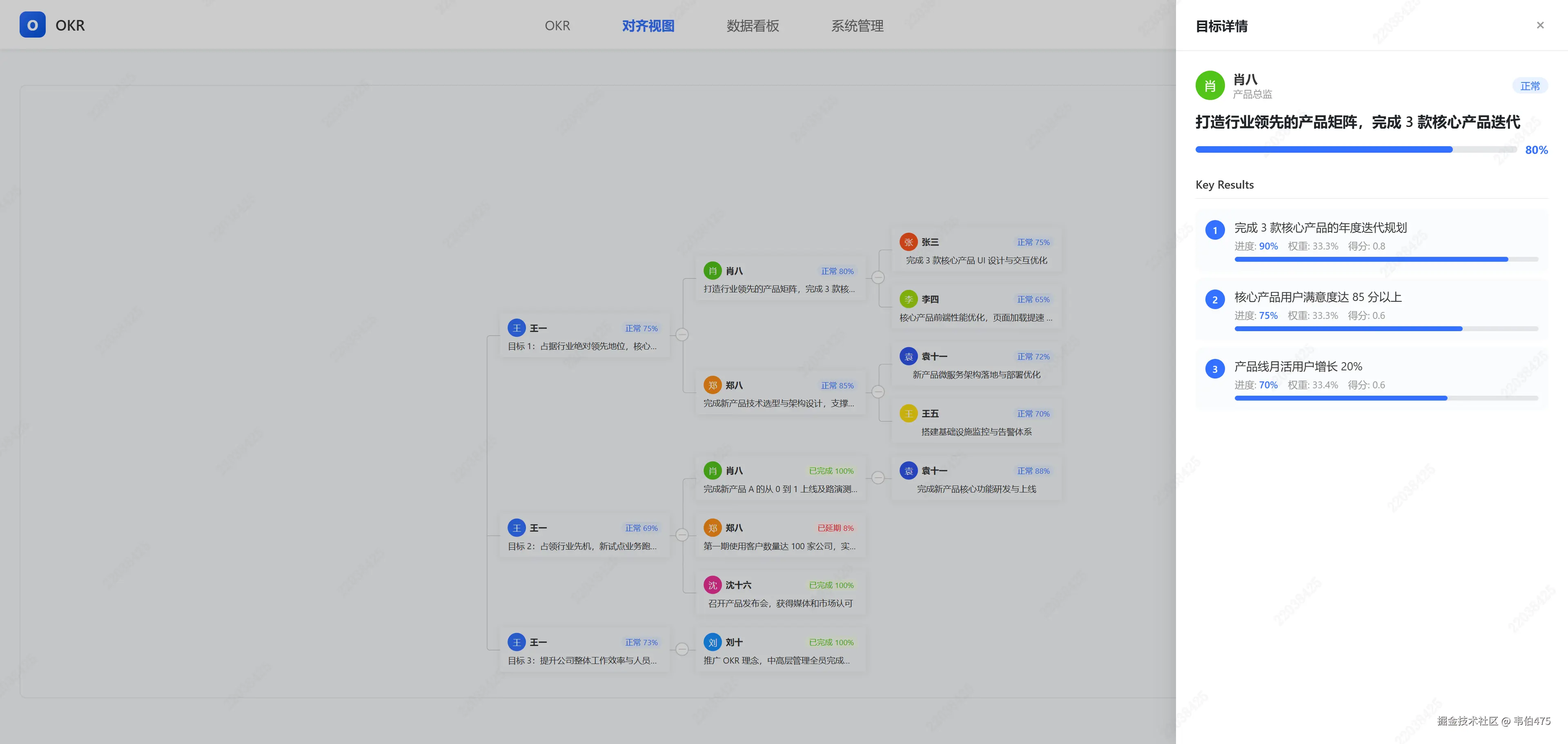Collapse children of 王一 目标 2 node

pyautogui.click(x=682, y=535)
